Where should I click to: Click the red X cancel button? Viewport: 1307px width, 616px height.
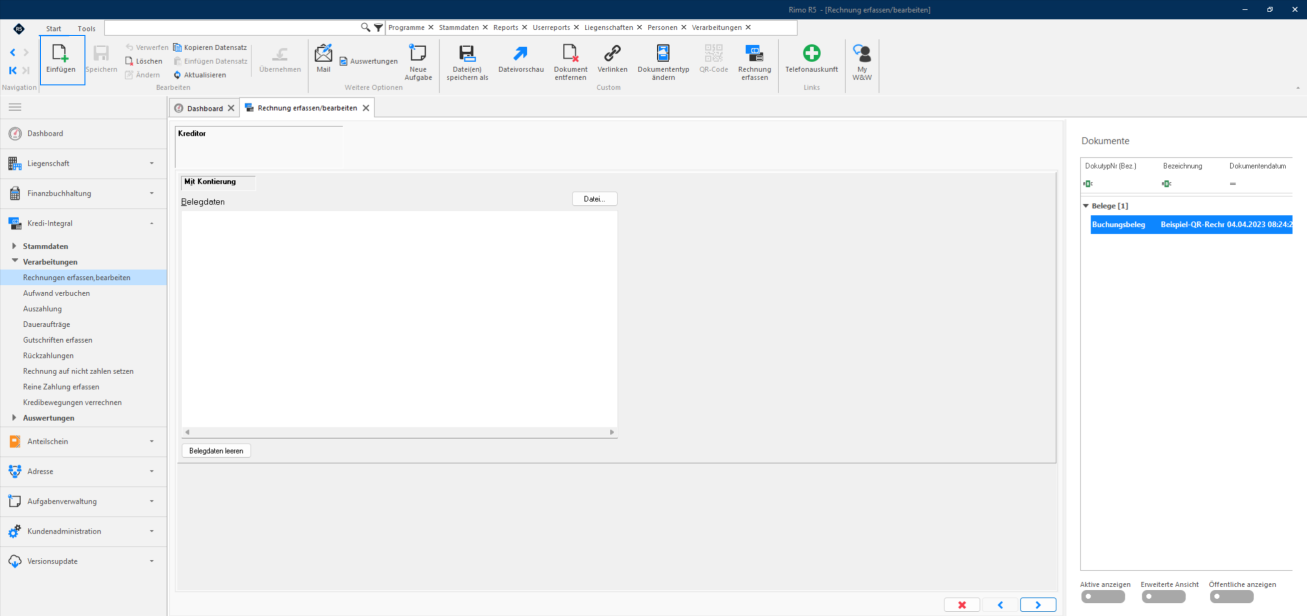point(962,605)
